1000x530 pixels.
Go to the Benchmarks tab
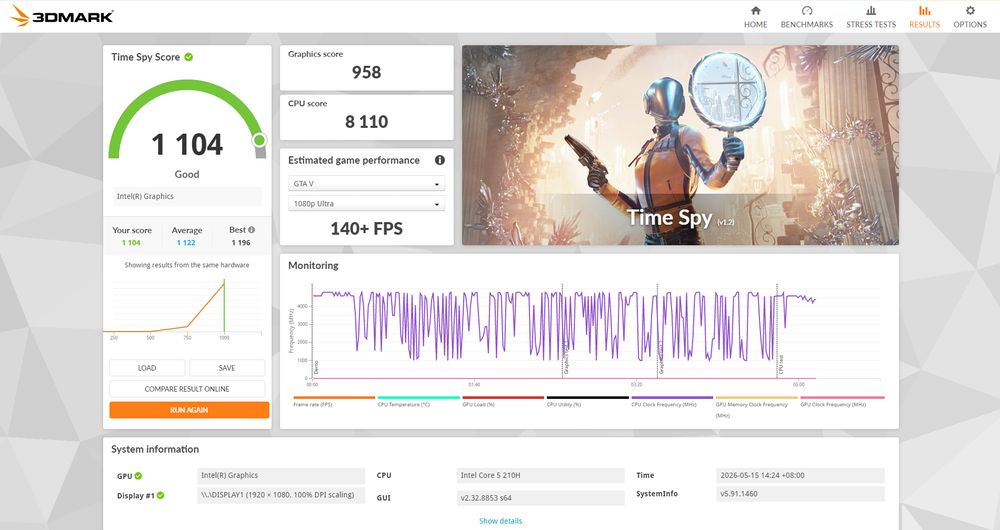coord(807,17)
